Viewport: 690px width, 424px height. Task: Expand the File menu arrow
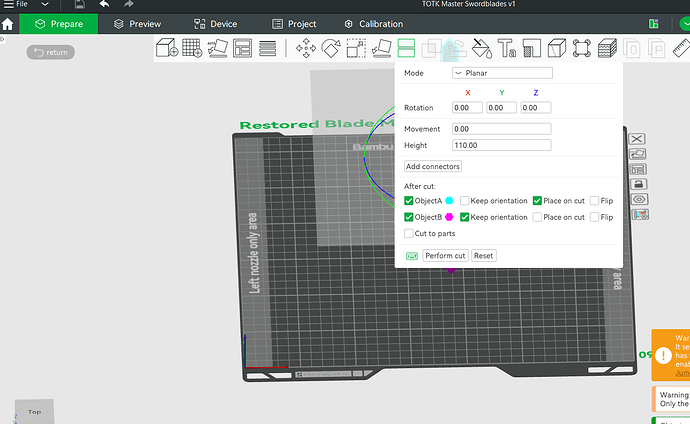[45, 4]
